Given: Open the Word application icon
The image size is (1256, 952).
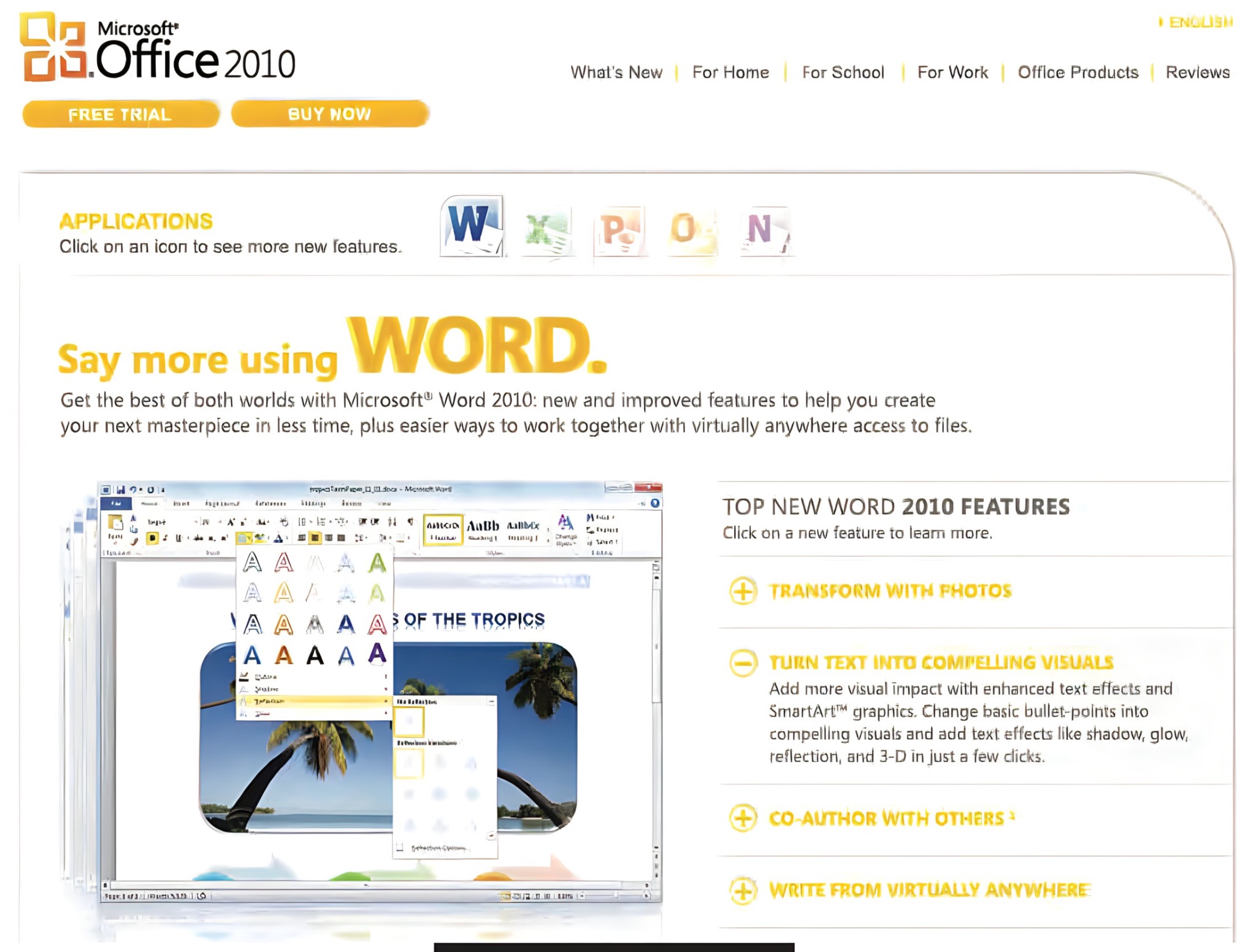Looking at the screenshot, I should point(472,226).
